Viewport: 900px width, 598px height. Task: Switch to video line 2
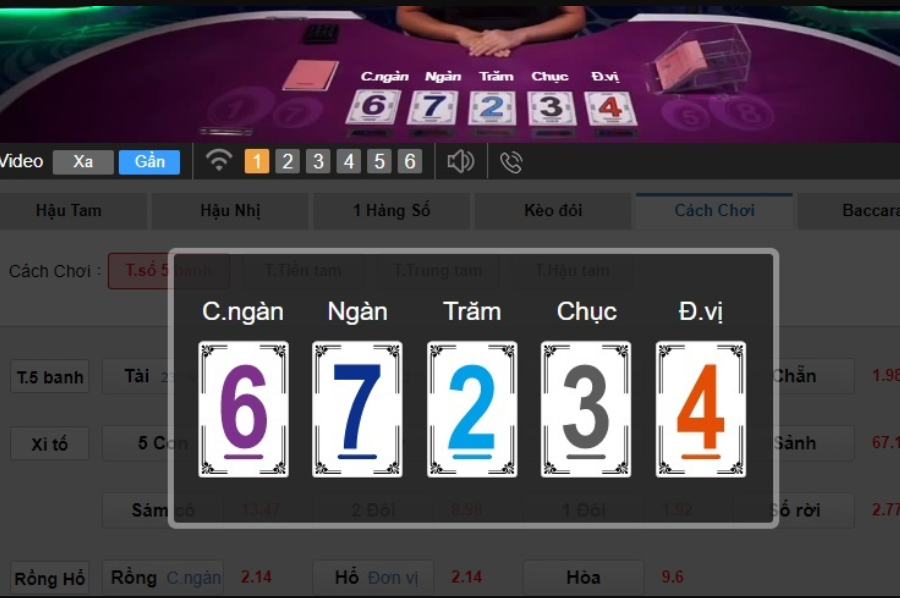288,161
